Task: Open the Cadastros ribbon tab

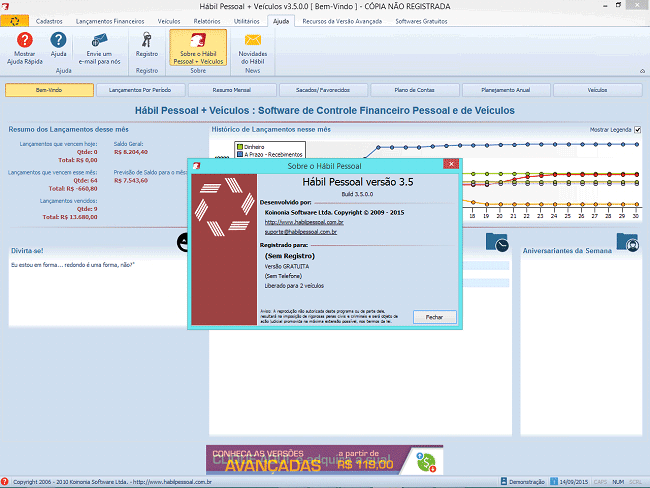Action: 49,21
